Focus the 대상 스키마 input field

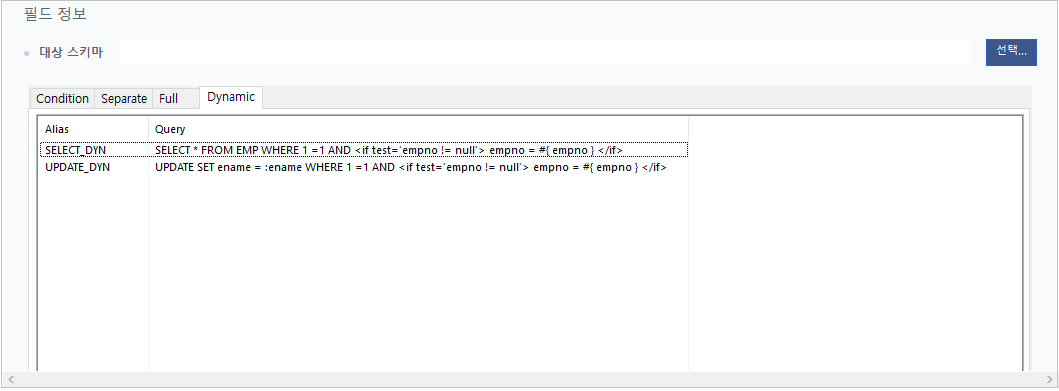(x=544, y=52)
